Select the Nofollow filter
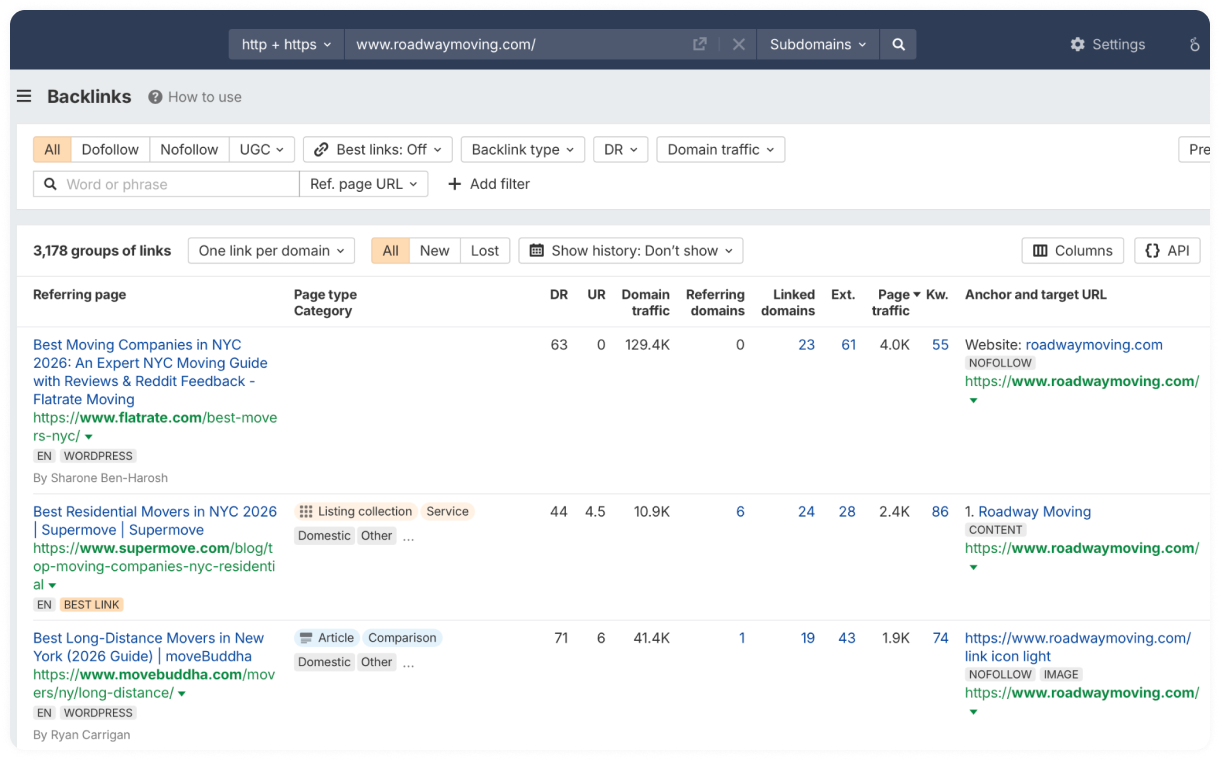 tap(189, 149)
